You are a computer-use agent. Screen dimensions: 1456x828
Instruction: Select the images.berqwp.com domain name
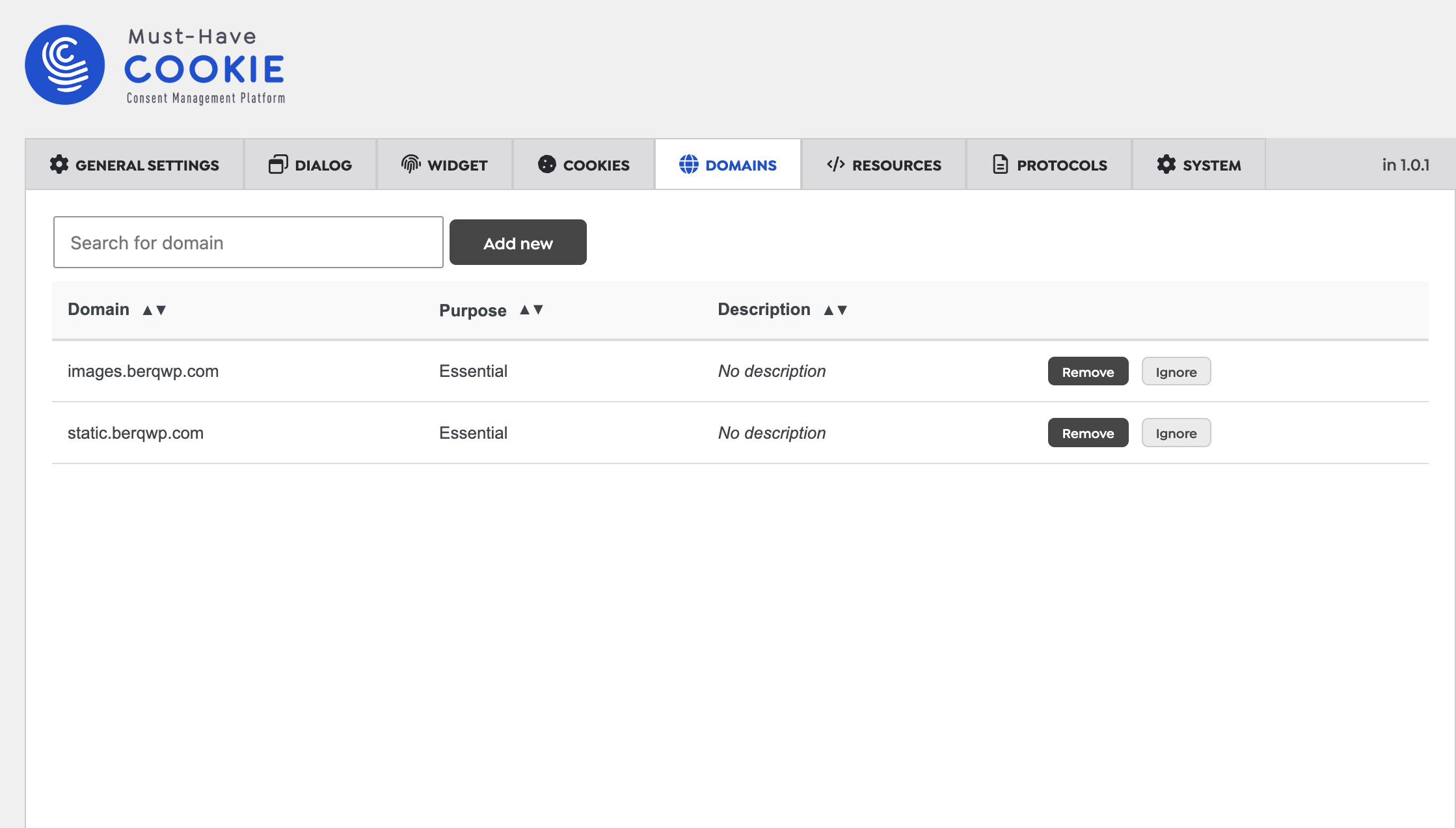(x=143, y=371)
